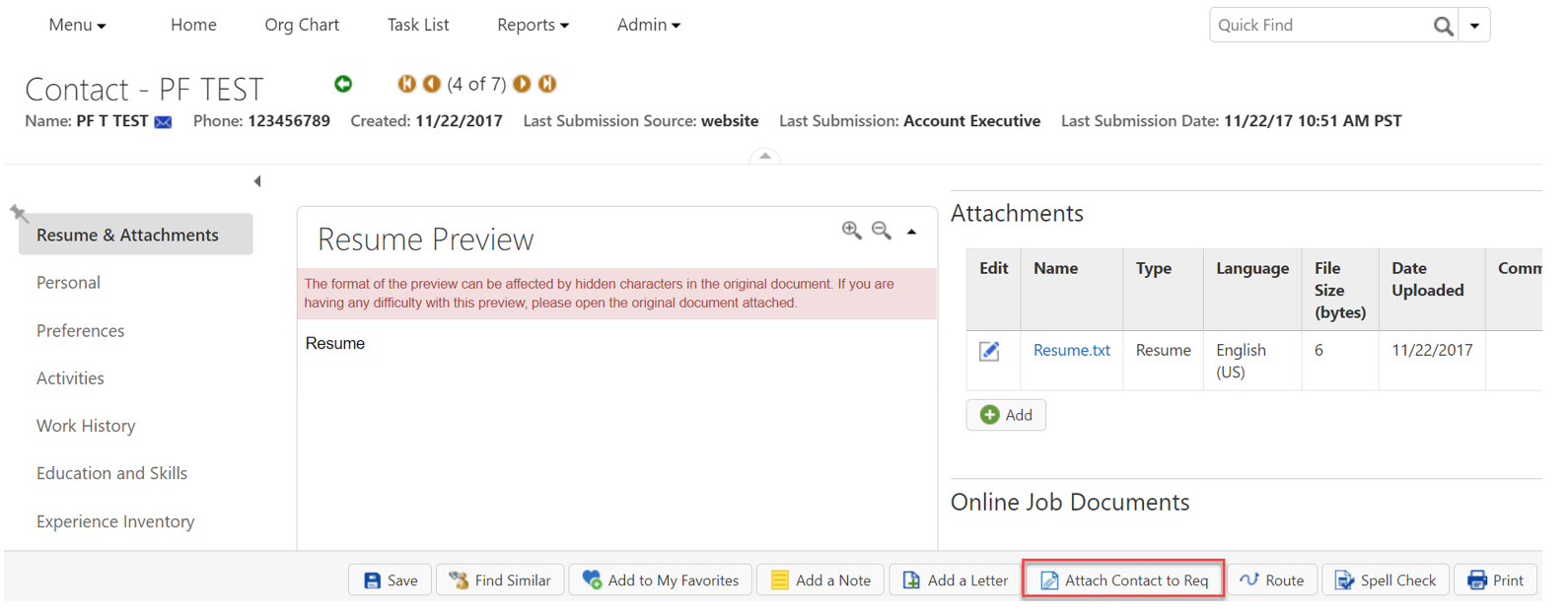Click the Print button
The width and height of the screenshot is (1568, 613).
(1496, 580)
